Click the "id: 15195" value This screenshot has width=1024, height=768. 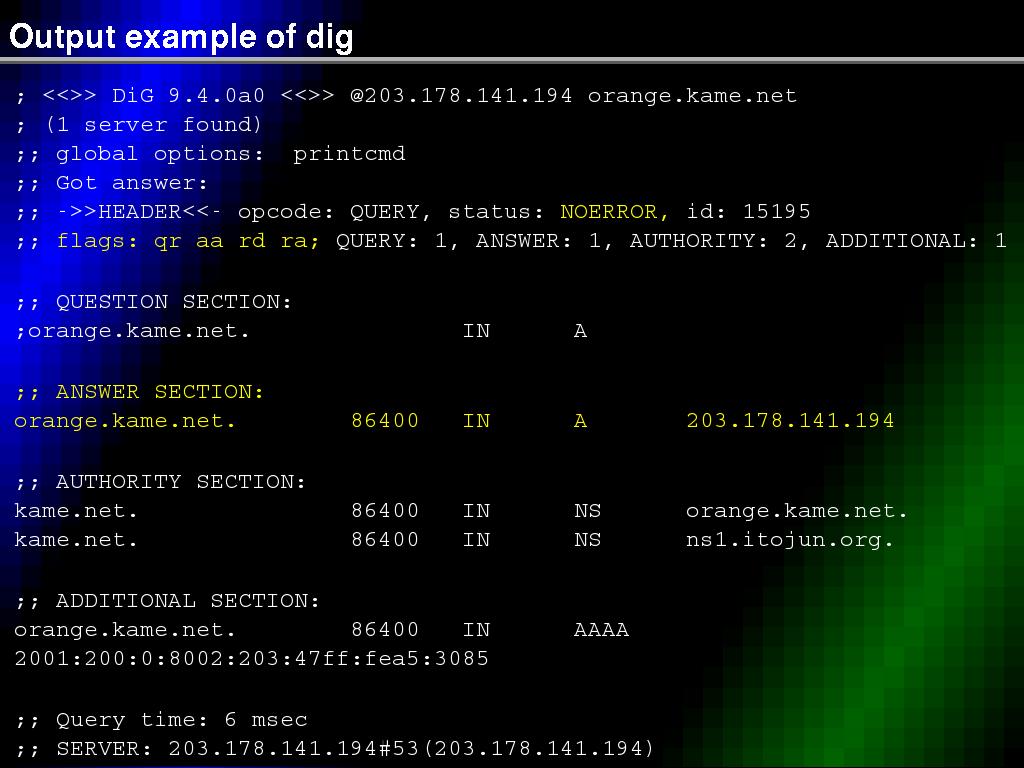748,212
